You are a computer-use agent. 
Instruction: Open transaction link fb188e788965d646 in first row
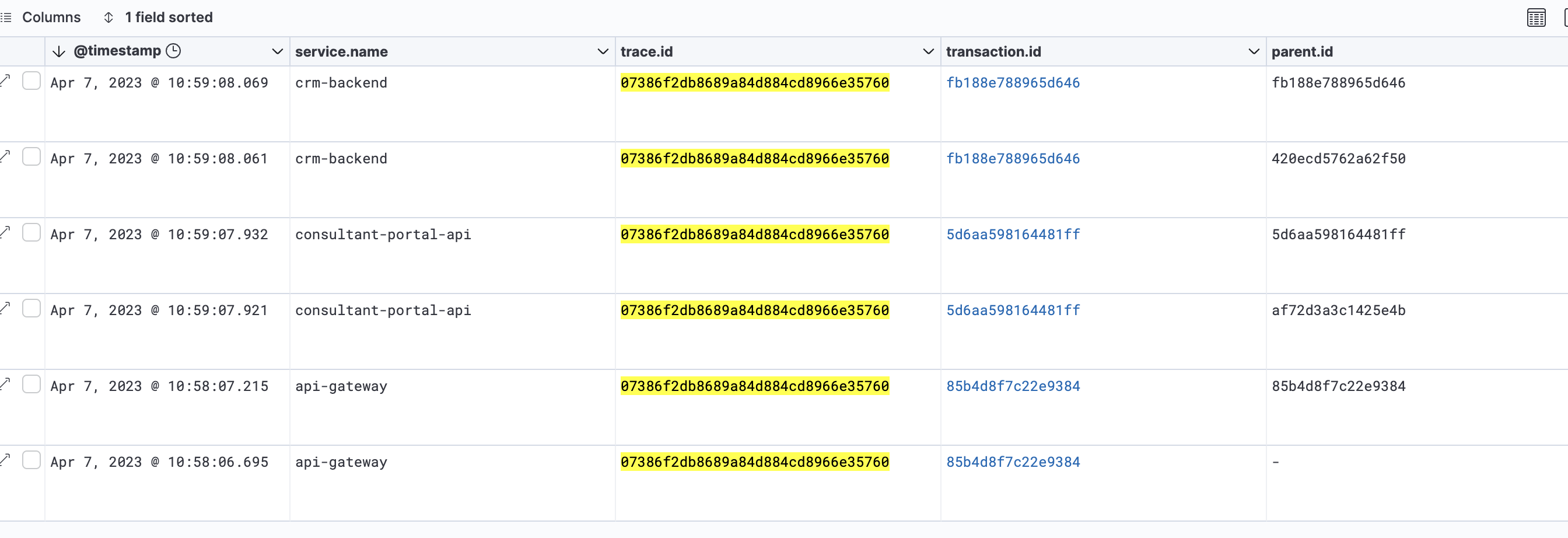pyautogui.click(x=1012, y=83)
